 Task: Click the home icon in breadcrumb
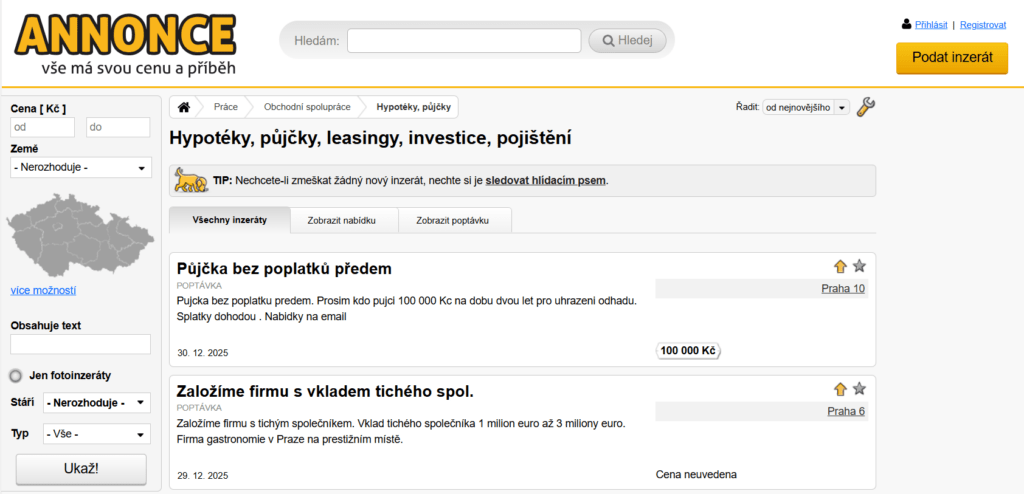[184, 107]
